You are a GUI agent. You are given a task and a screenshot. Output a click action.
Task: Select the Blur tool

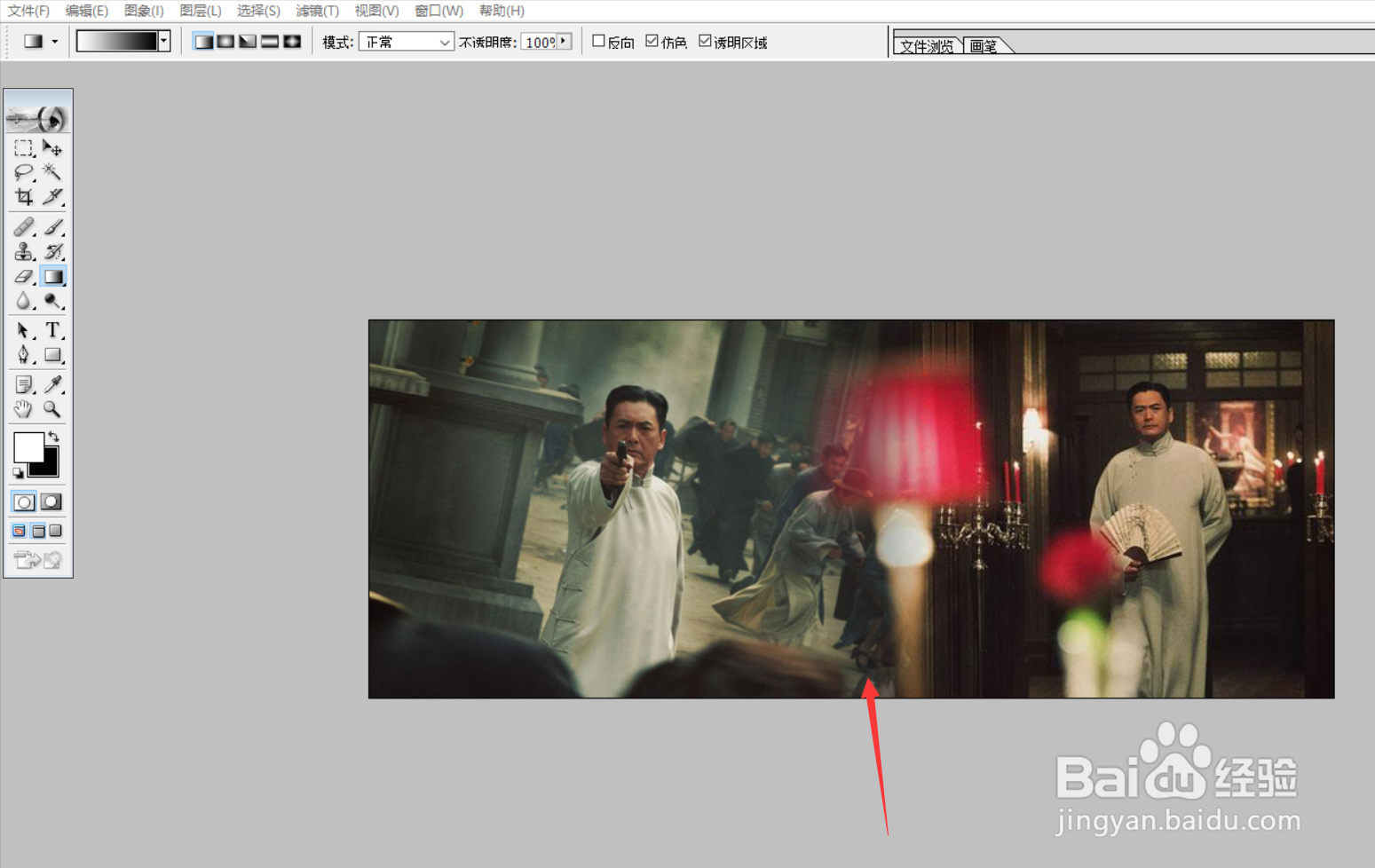[24, 302]
